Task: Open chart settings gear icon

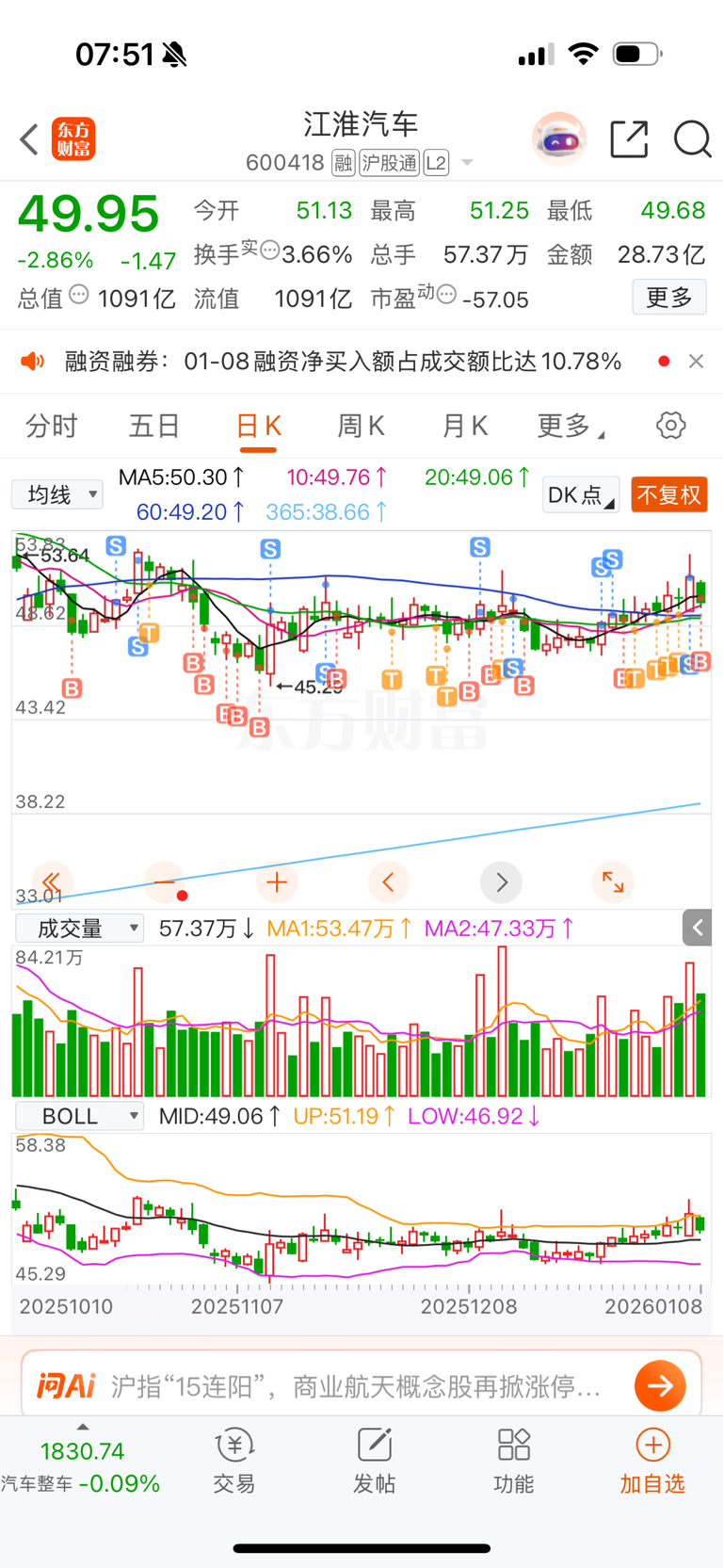Action: (x=671, y=426)
